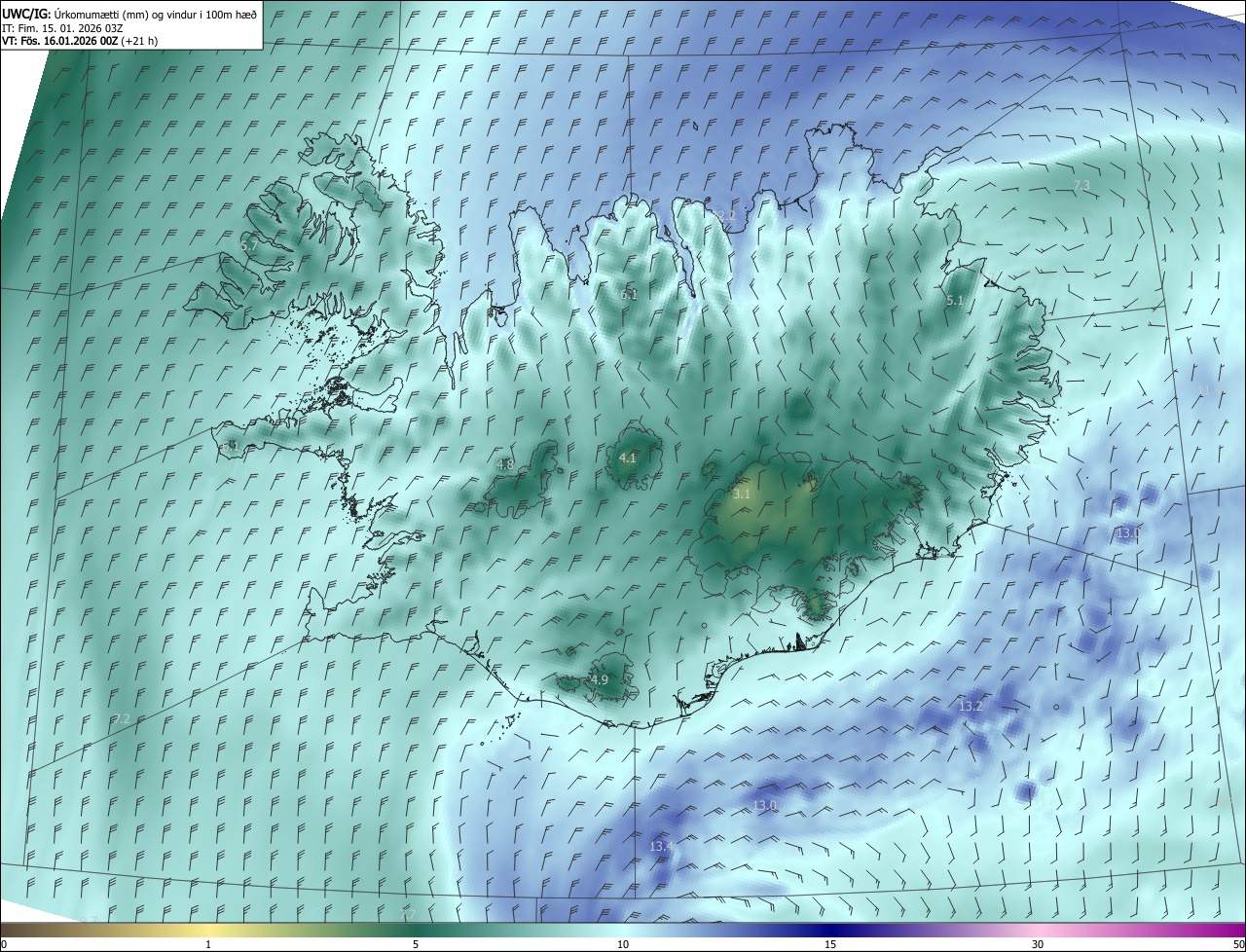Image resolution: width=1246 pixels, height=952 pixels.
Task: Click the legend tick labeled 0
Action: (4, 944)
